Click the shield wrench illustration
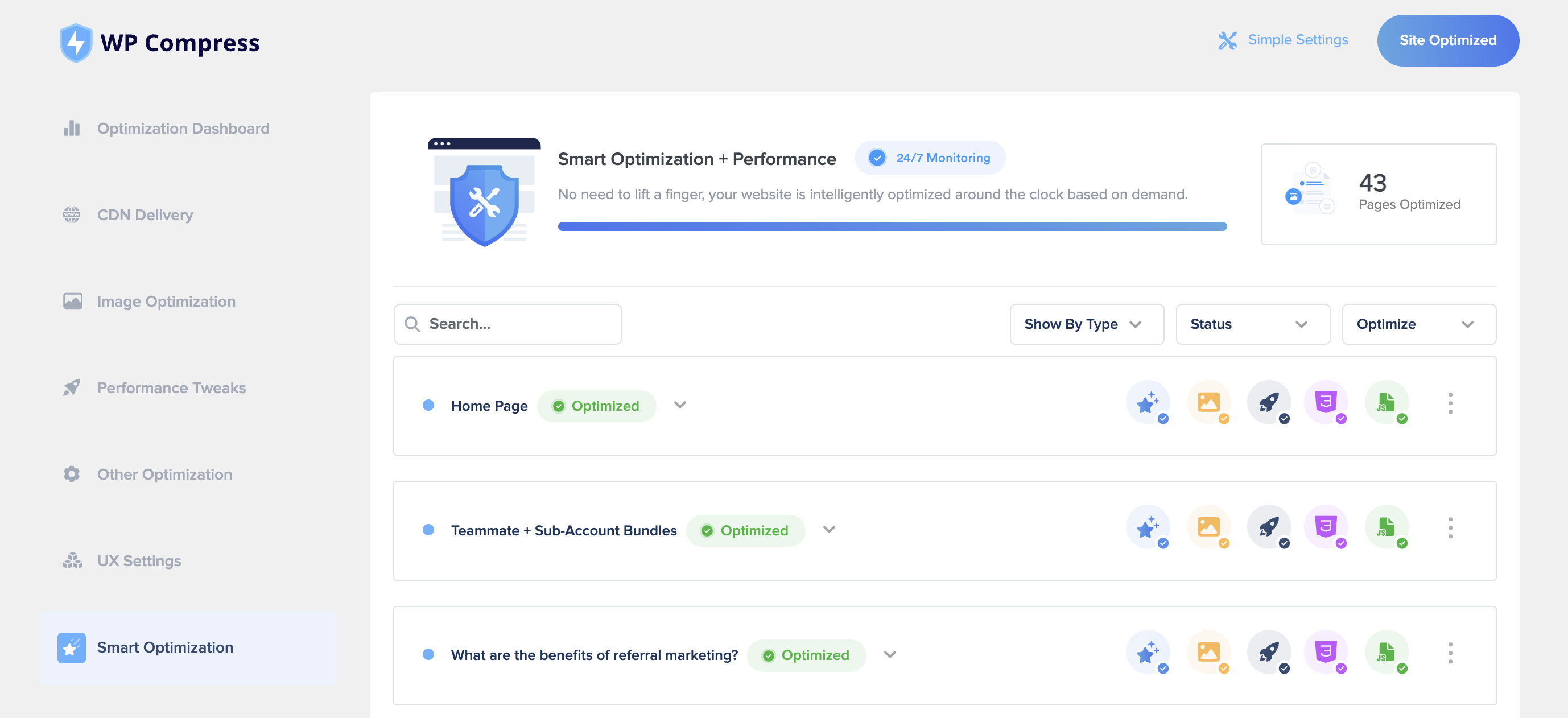The width and height of the screenshot is (1568, 718). coord(484,192)
